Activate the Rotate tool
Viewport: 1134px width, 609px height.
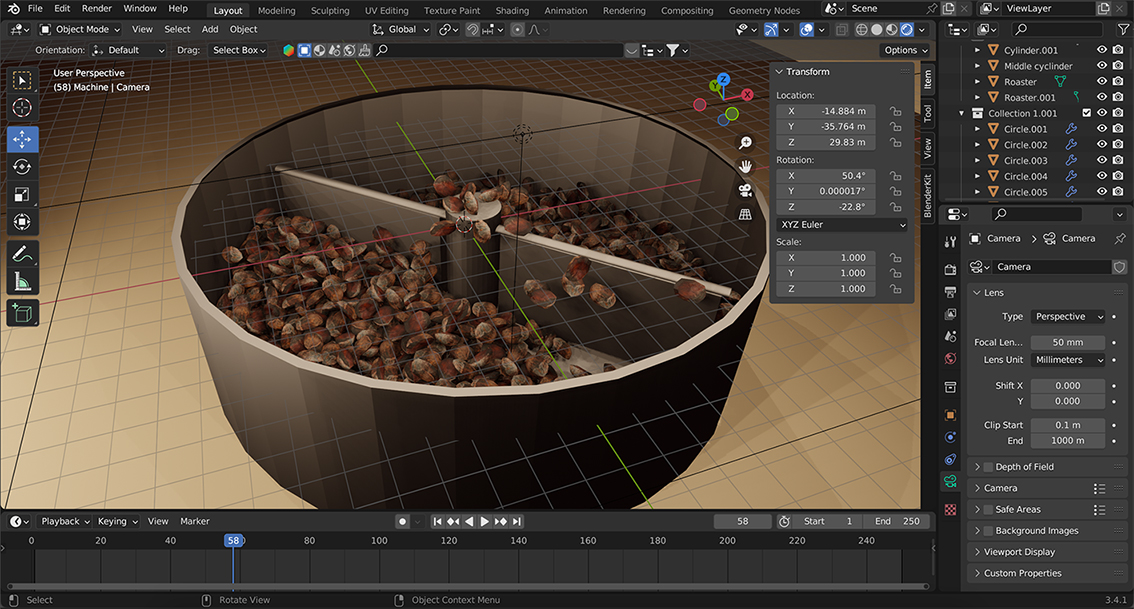(22, 167)
